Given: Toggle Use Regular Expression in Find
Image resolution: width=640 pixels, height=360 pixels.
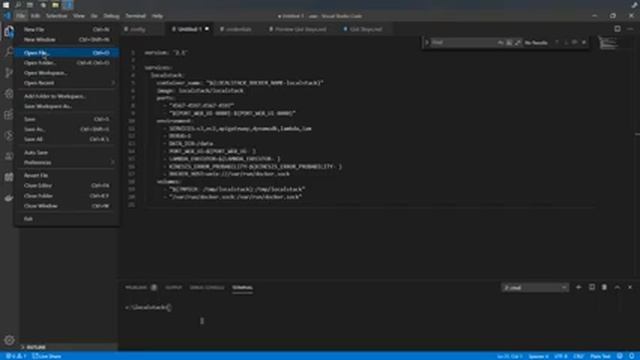Looking at the screenshot, I should pos(518,42).
